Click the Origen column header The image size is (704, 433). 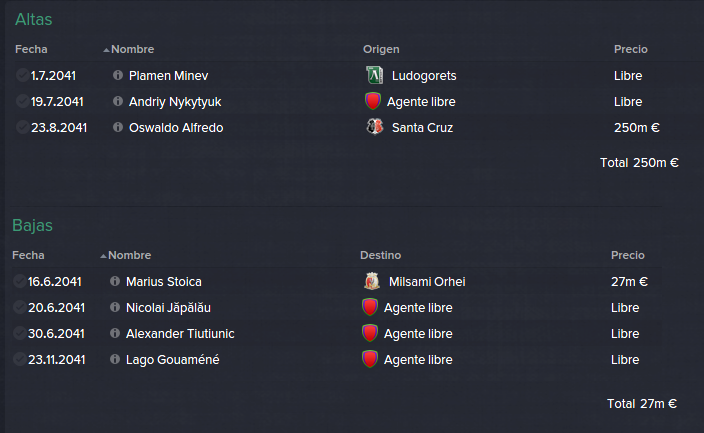(381, 49)
